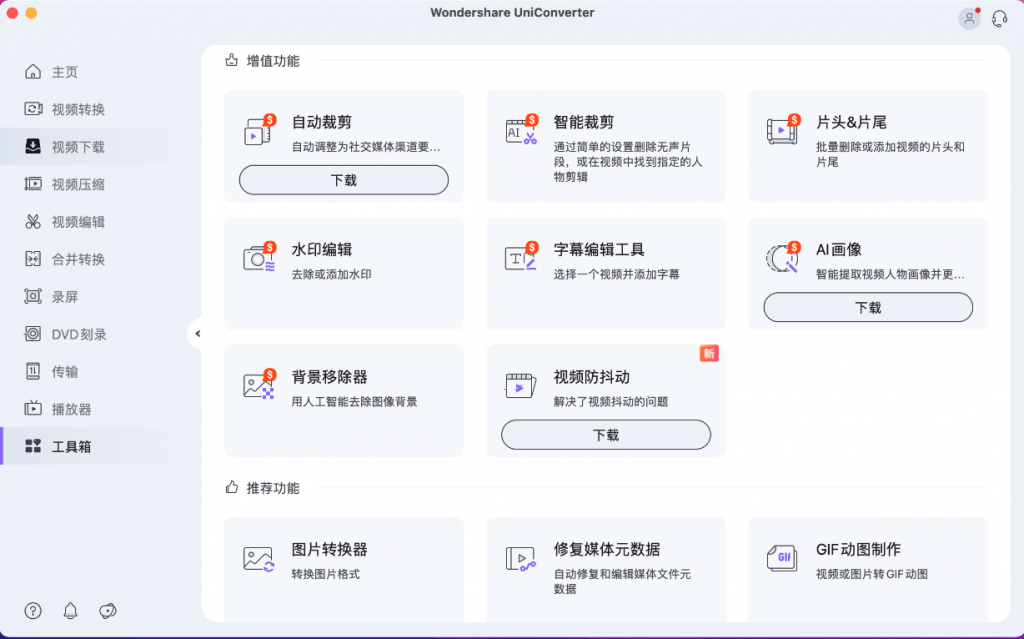Collapse the sidebar with the arrow handle
The width and height of the screenshot is (1024, 639).
[197, 334]
